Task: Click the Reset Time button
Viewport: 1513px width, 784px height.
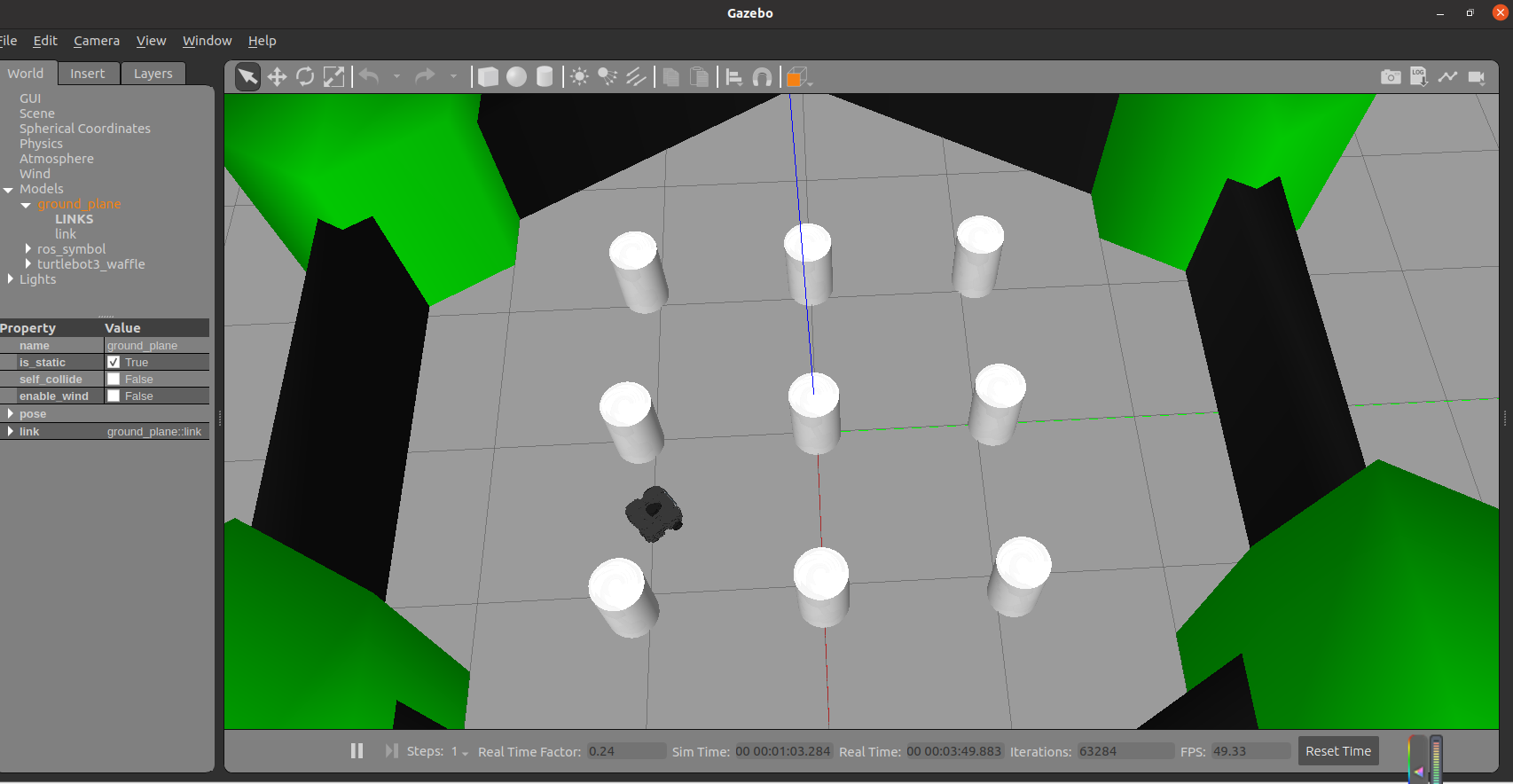Action: (x=1337, y=751)
